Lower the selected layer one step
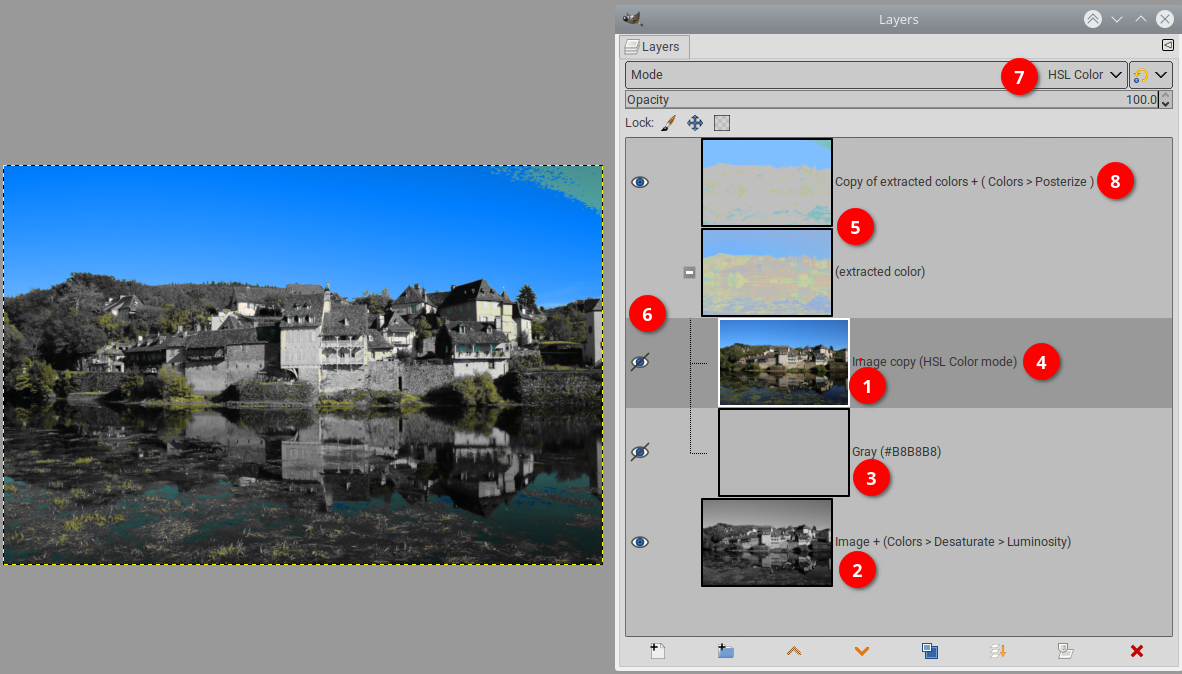Image resolution: width=1182 pixels, height=674 pixels. (x=862, y=651)
